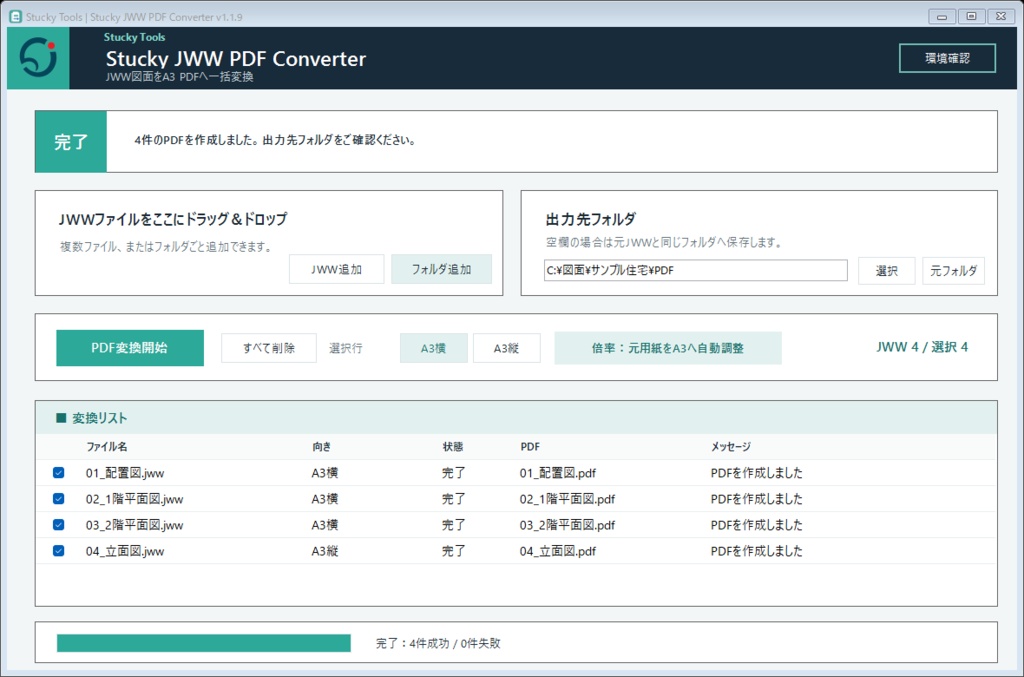Click A3縦 orientation cell of 04_立面図
This screenshot has width=1024, height=677.
[325, 551]
